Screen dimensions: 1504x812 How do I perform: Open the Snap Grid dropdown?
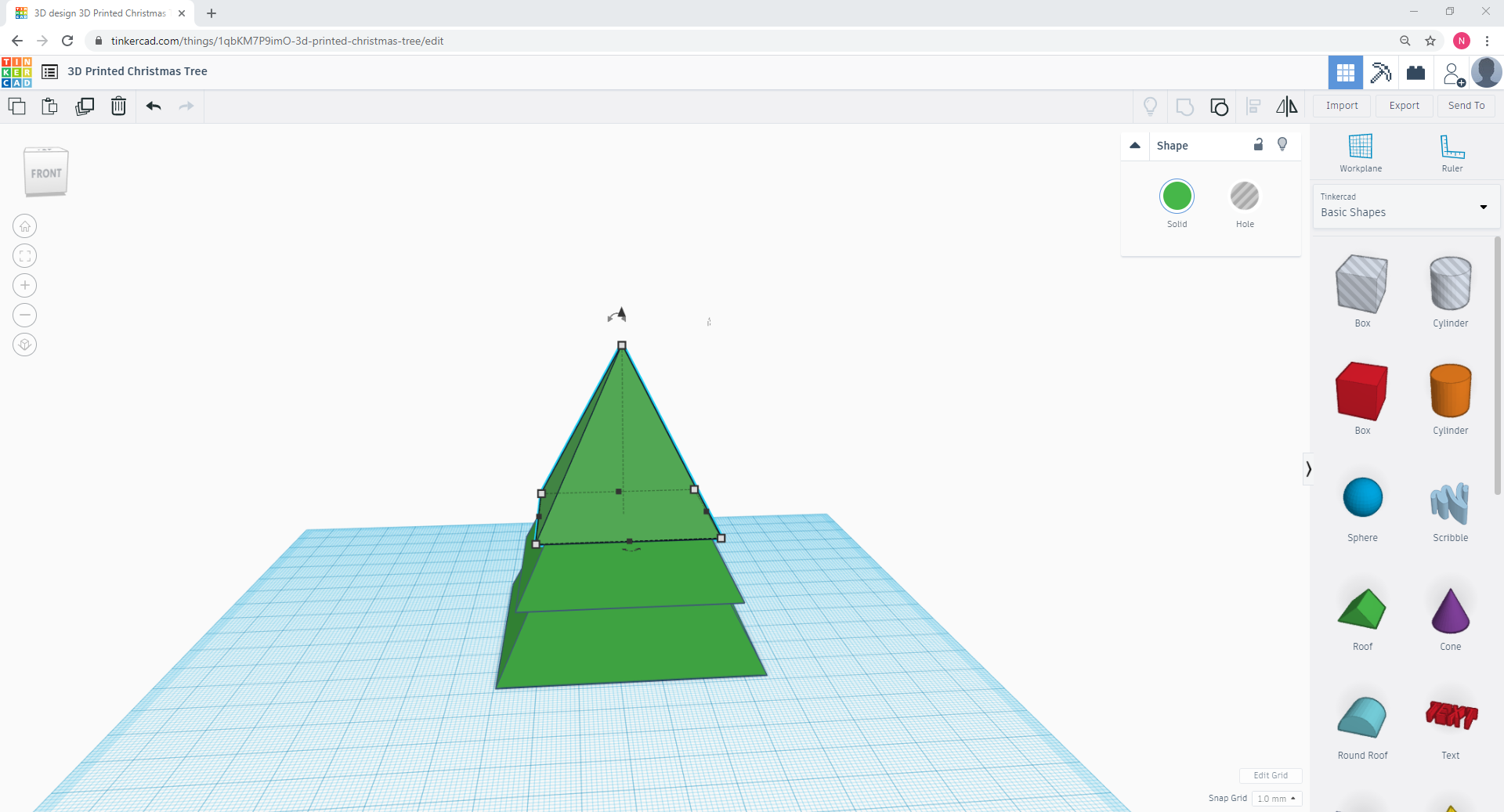(x=1277, y=799)
